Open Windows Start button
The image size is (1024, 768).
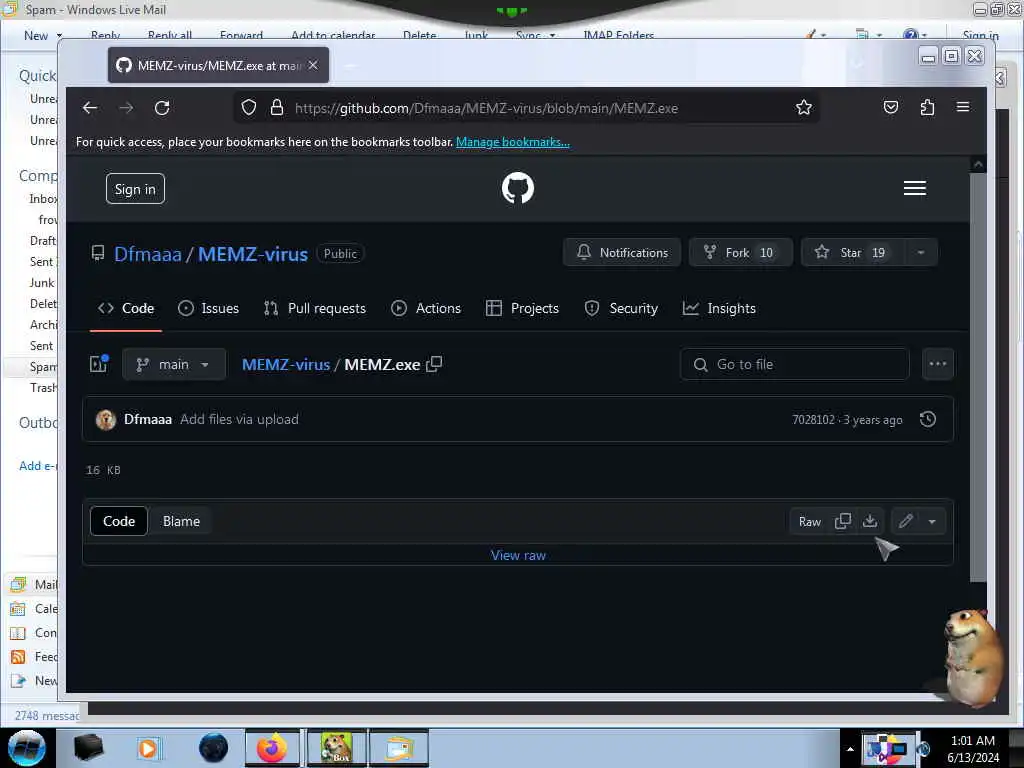point(26,748)
